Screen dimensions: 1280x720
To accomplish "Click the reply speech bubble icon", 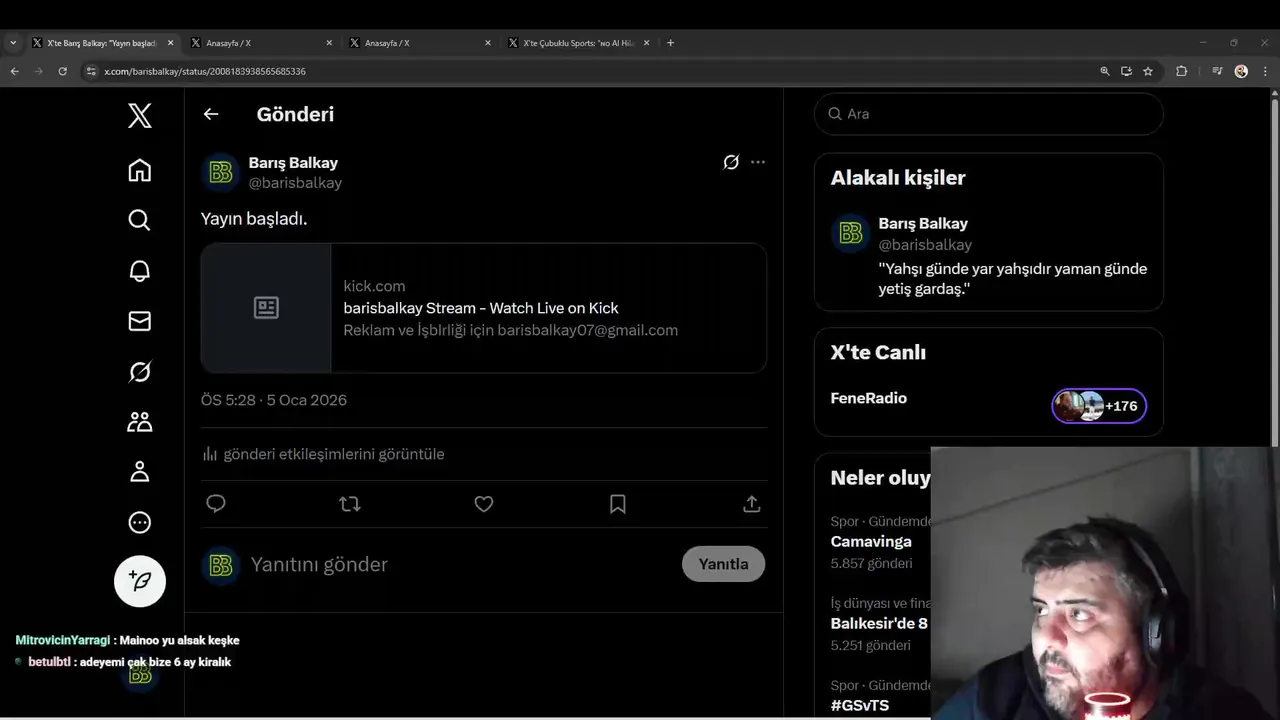I will [x=216, y=504].
